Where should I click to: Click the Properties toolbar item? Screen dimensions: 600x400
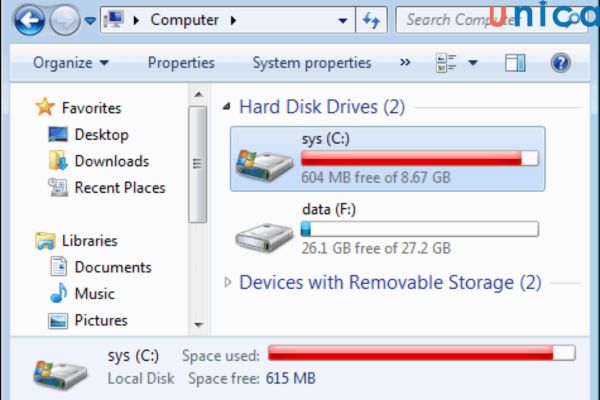[181, 63]
